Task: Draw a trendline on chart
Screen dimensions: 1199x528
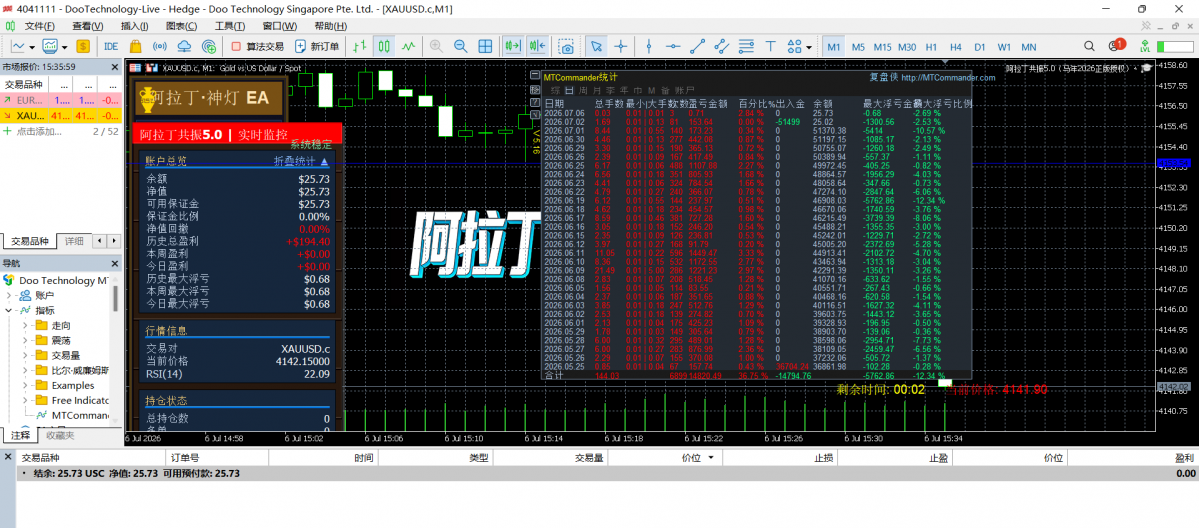Action: [697, 46]
